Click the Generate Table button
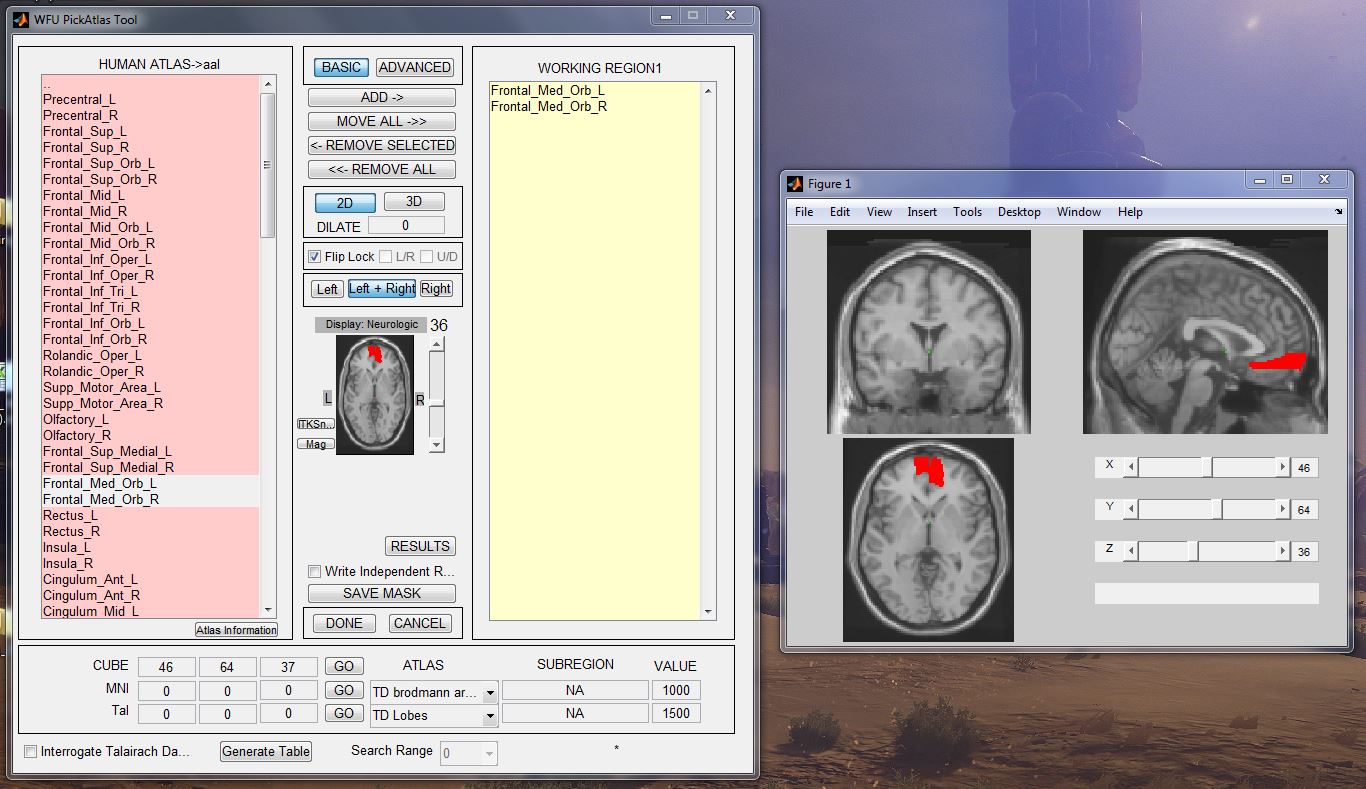This screenshot has width=1366, height=789. click(x=266, y=752)
